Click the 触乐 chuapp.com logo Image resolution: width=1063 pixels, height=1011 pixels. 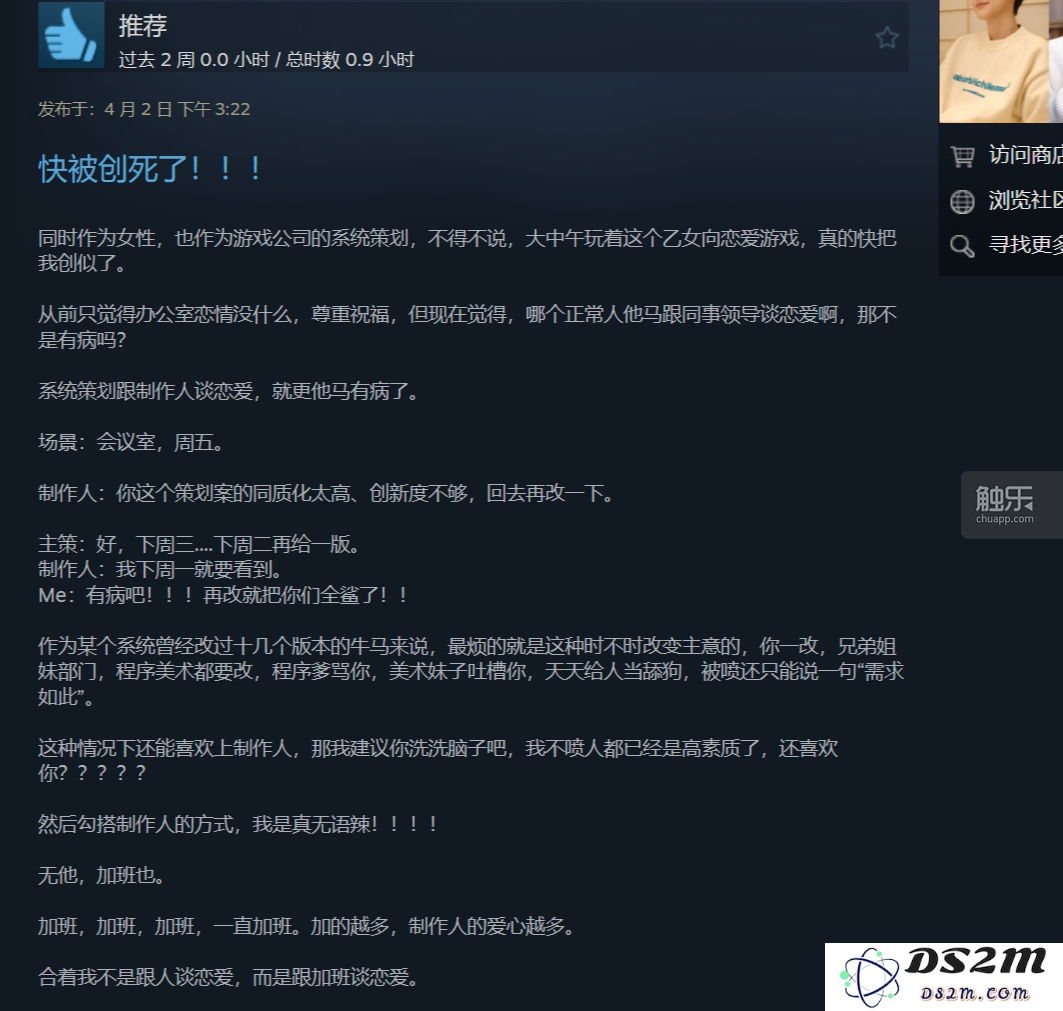1005,504
